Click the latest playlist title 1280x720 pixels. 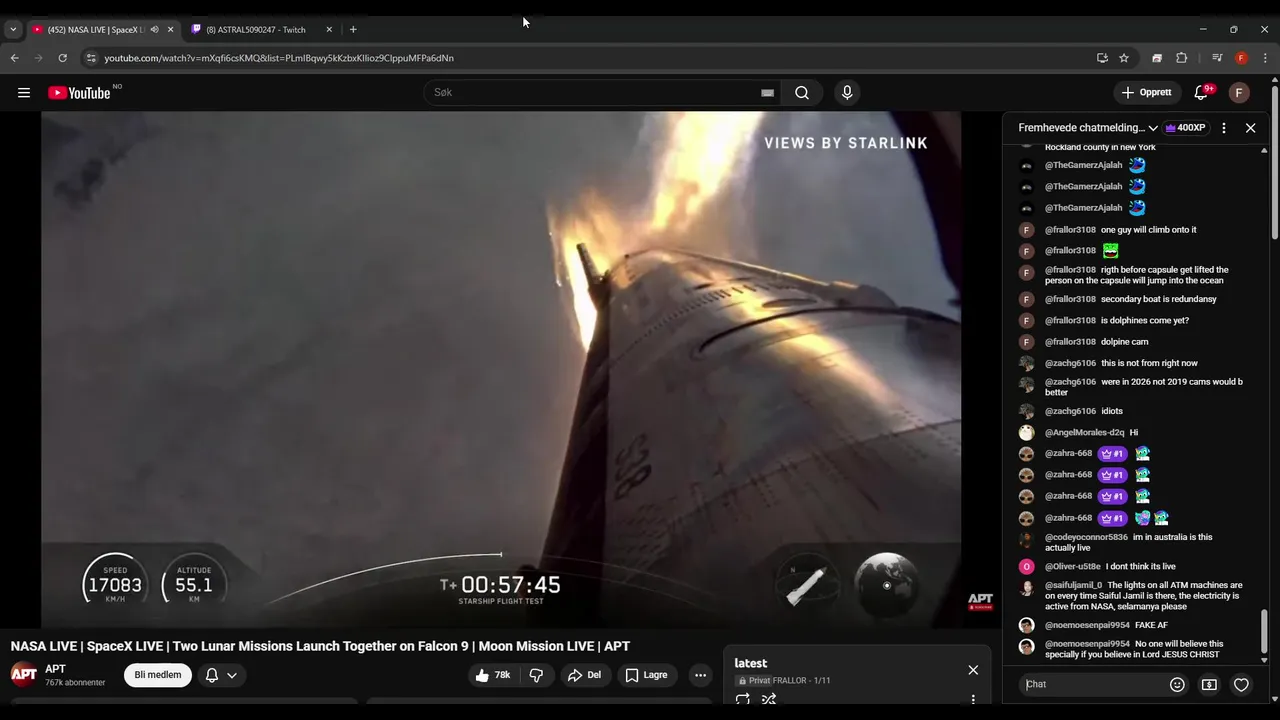coord(751,663)
